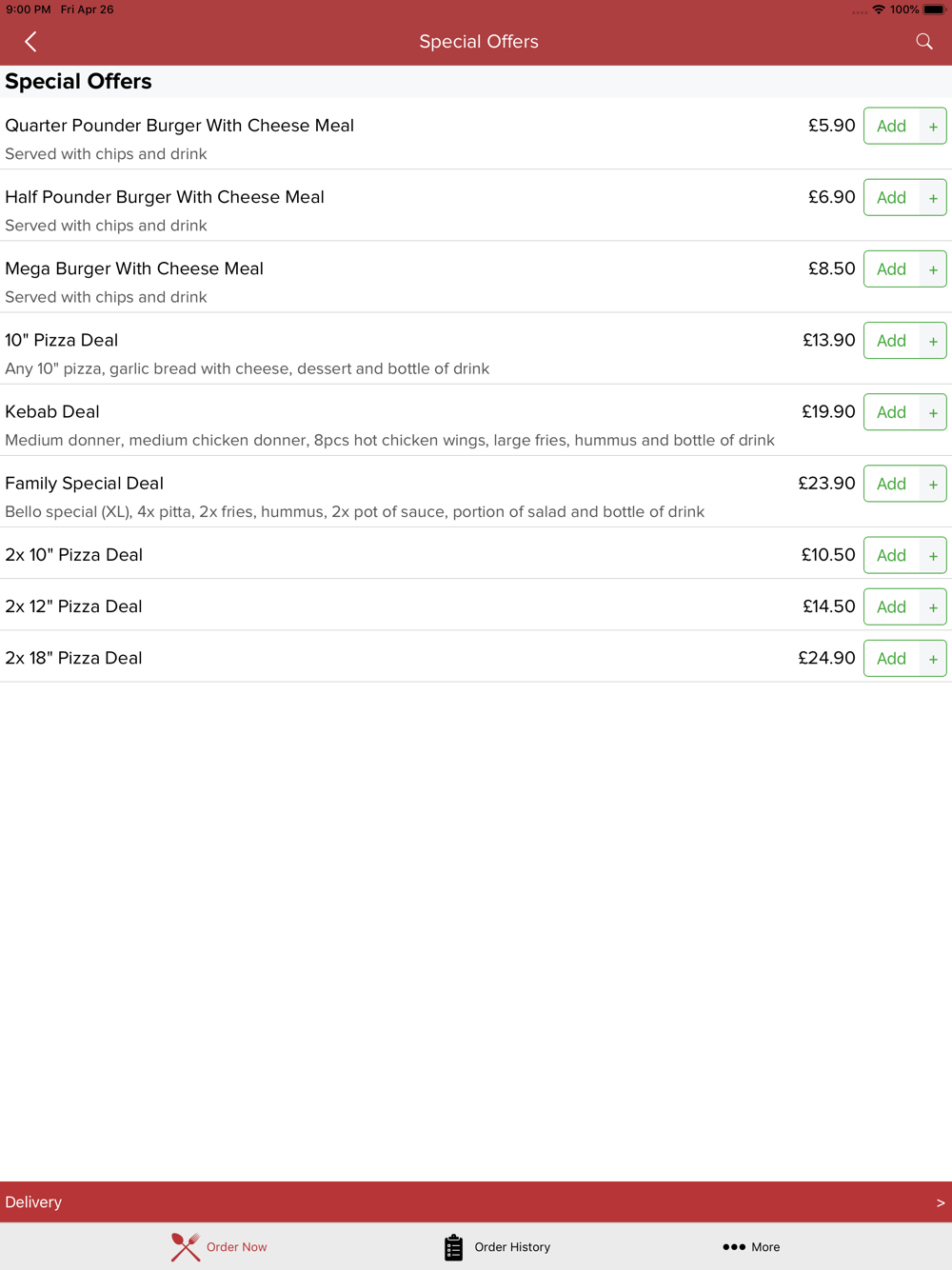This screenshot has height=1270, width=952.
Task: Tap the Order Now fork and knife icon
Action: [x=186, y=1247]
